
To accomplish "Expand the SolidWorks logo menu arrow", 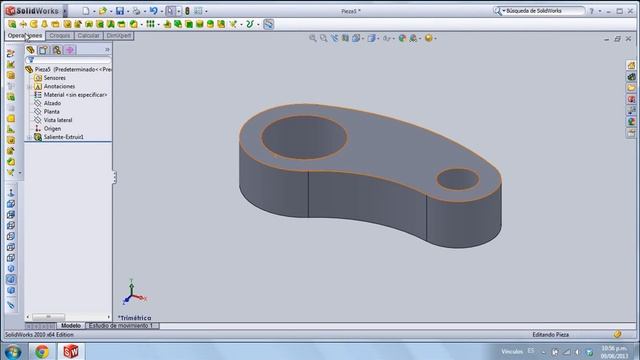I will click(x=65, y=11).
